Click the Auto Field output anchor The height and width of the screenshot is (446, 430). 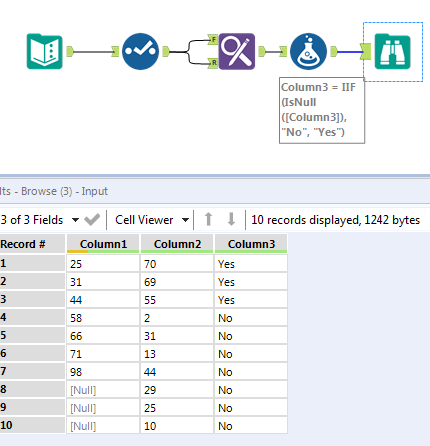coord(166,52)
